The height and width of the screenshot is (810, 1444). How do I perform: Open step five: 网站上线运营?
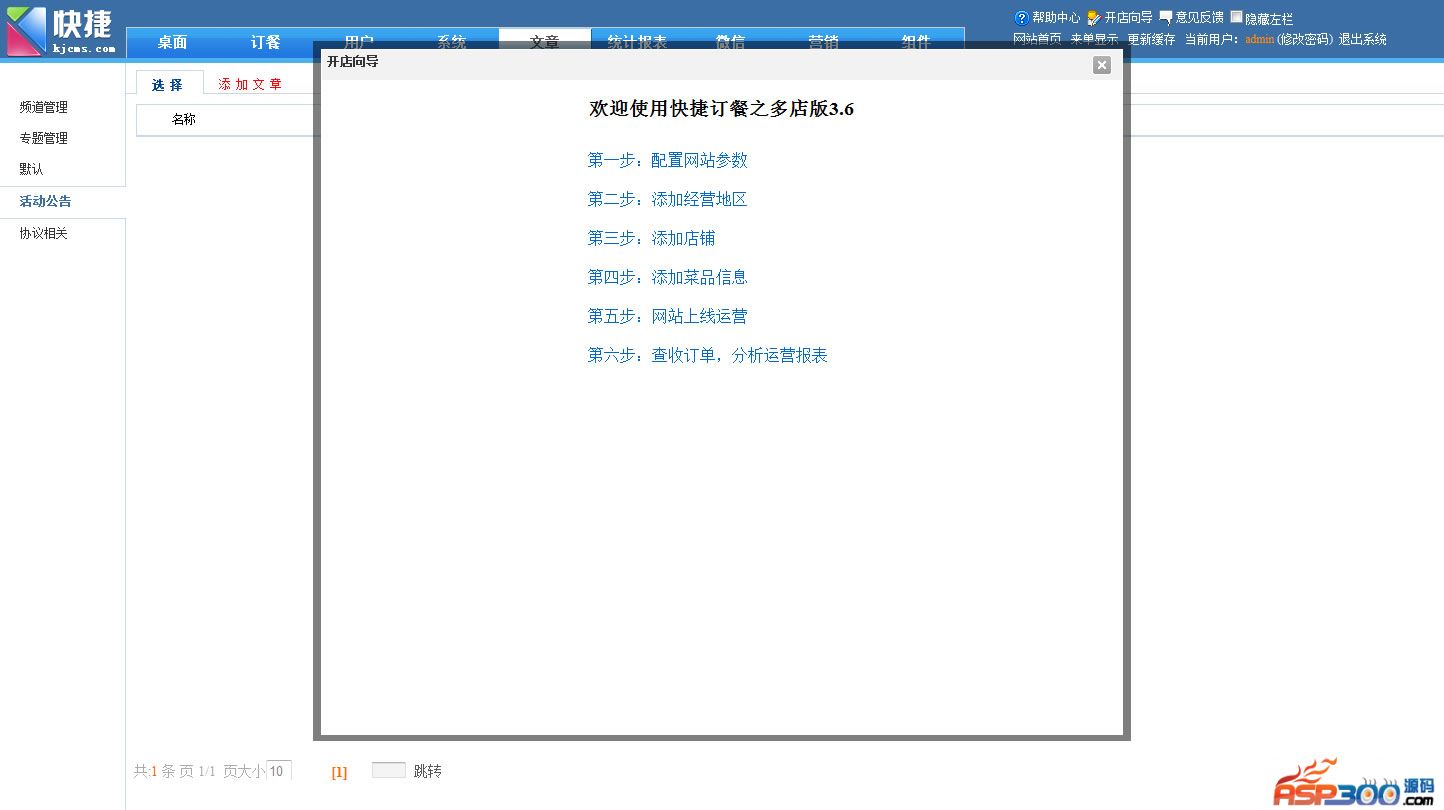tap(668, 316)
